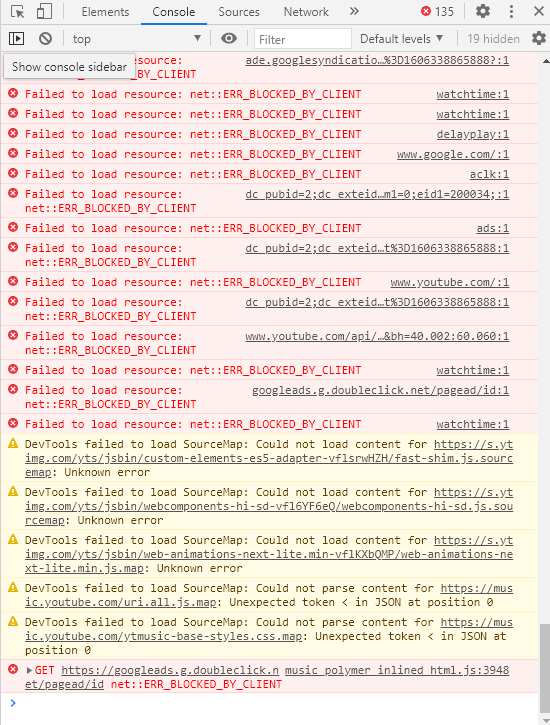Click warning icon on webcomponents-hi-sd message
The height and width of the screenshot is (725, 550).
click(x=13, y=492)
